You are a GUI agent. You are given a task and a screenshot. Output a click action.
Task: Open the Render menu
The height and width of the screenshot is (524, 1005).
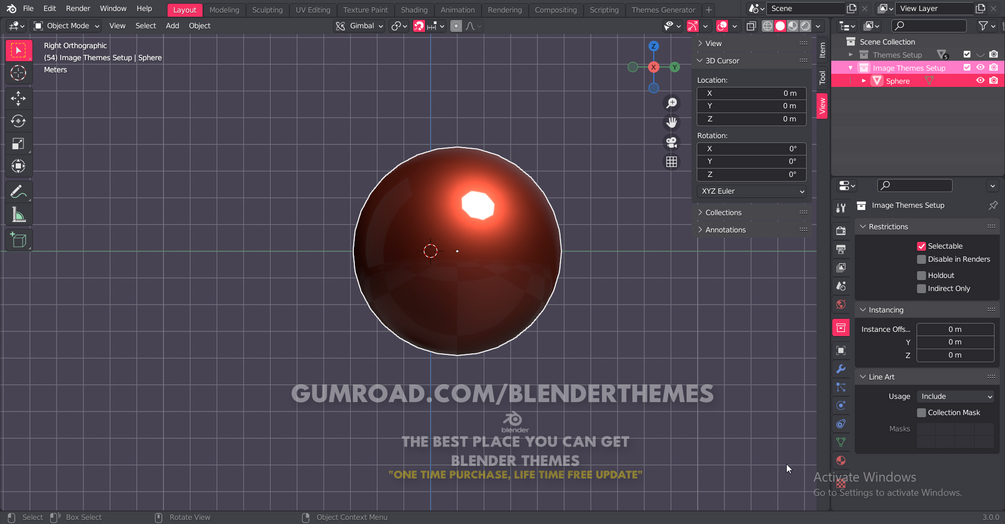coord(78,9)
